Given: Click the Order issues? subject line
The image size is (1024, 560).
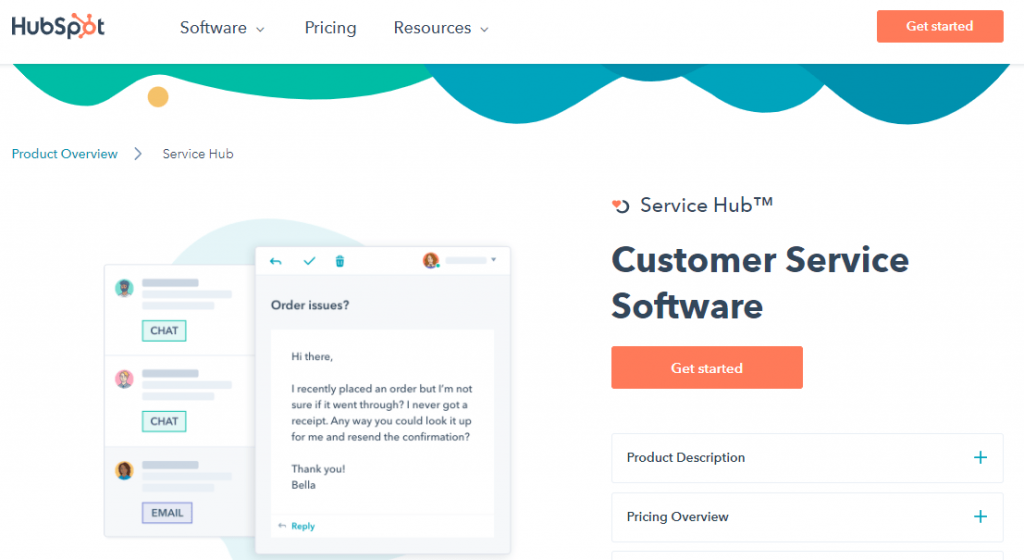Looking at the screenshot, I should coord(310,305).
